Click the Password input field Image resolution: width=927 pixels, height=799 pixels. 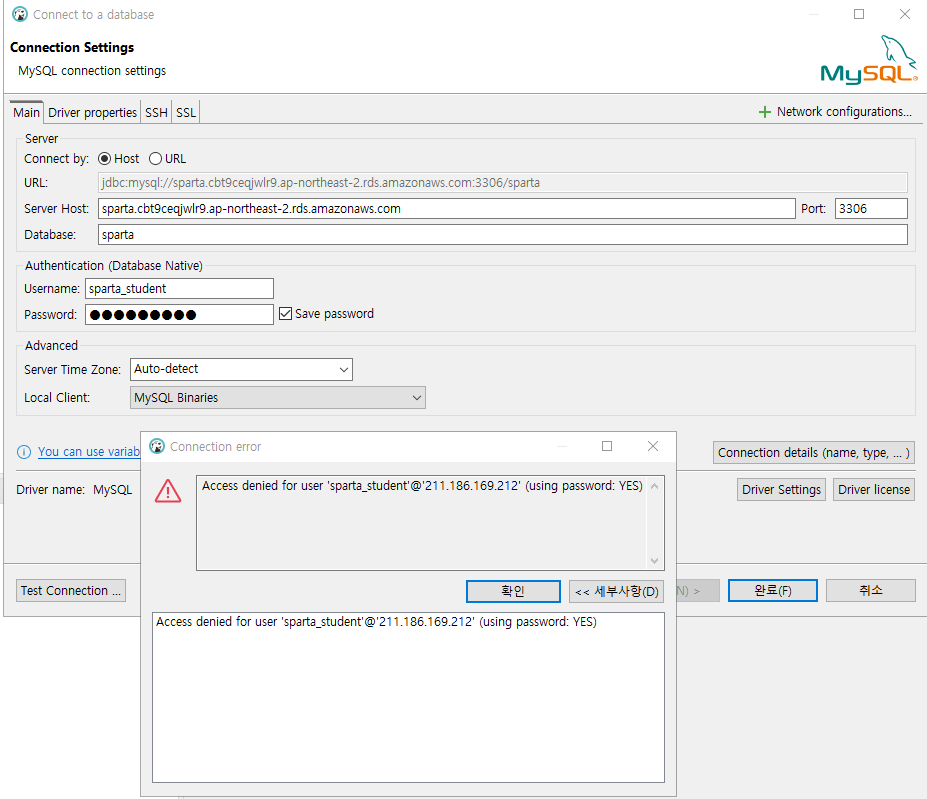point(179,315)
